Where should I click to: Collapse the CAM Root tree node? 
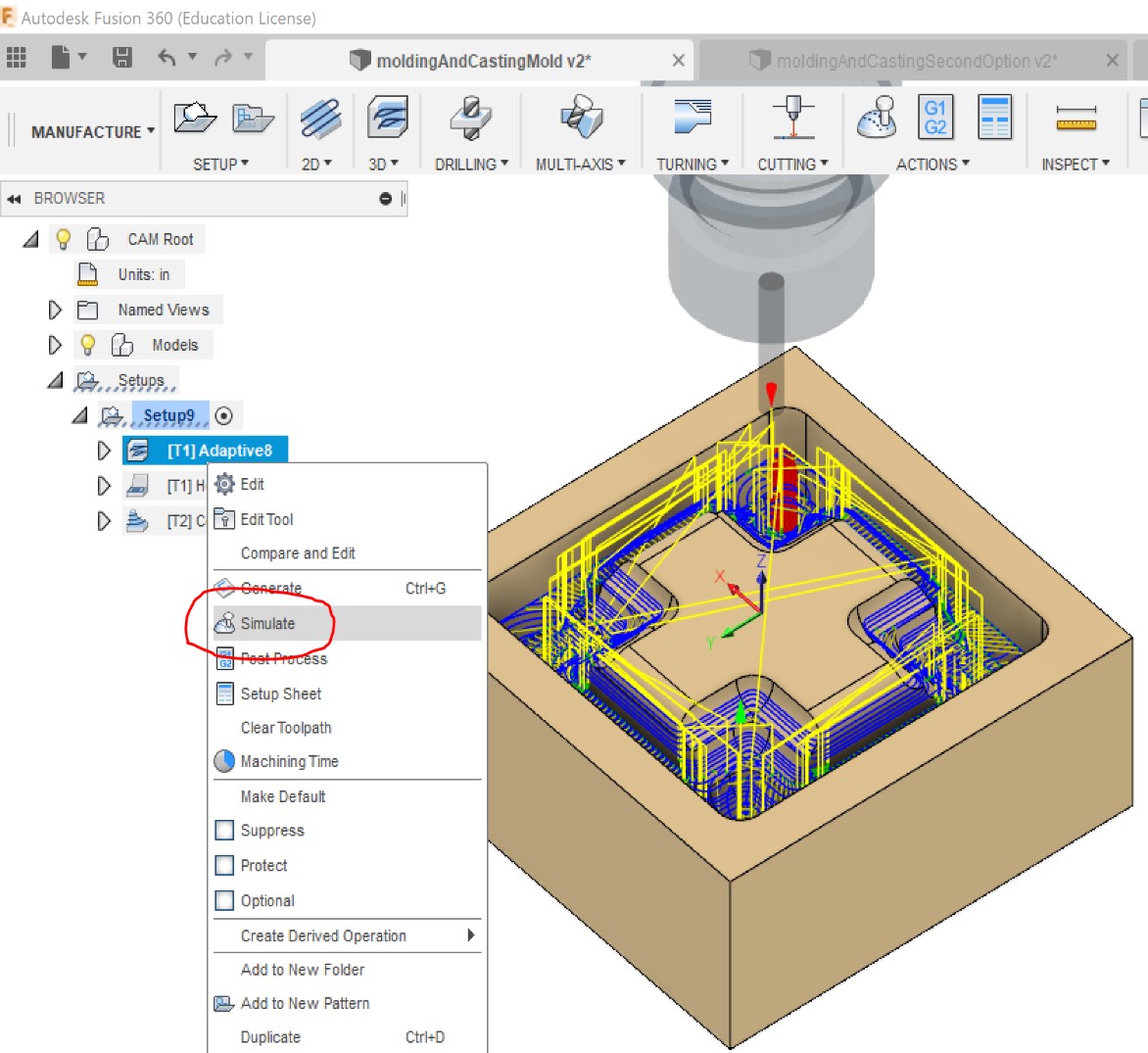(x=30, y=239)
